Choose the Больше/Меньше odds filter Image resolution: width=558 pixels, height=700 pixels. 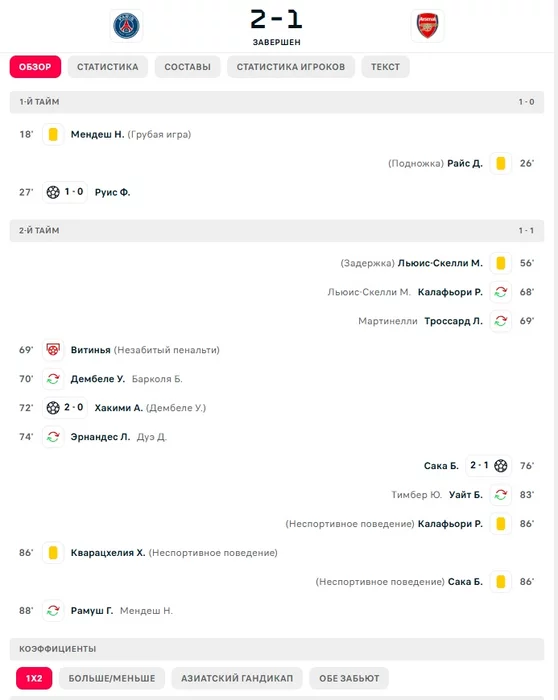click(x=112, y=678)
